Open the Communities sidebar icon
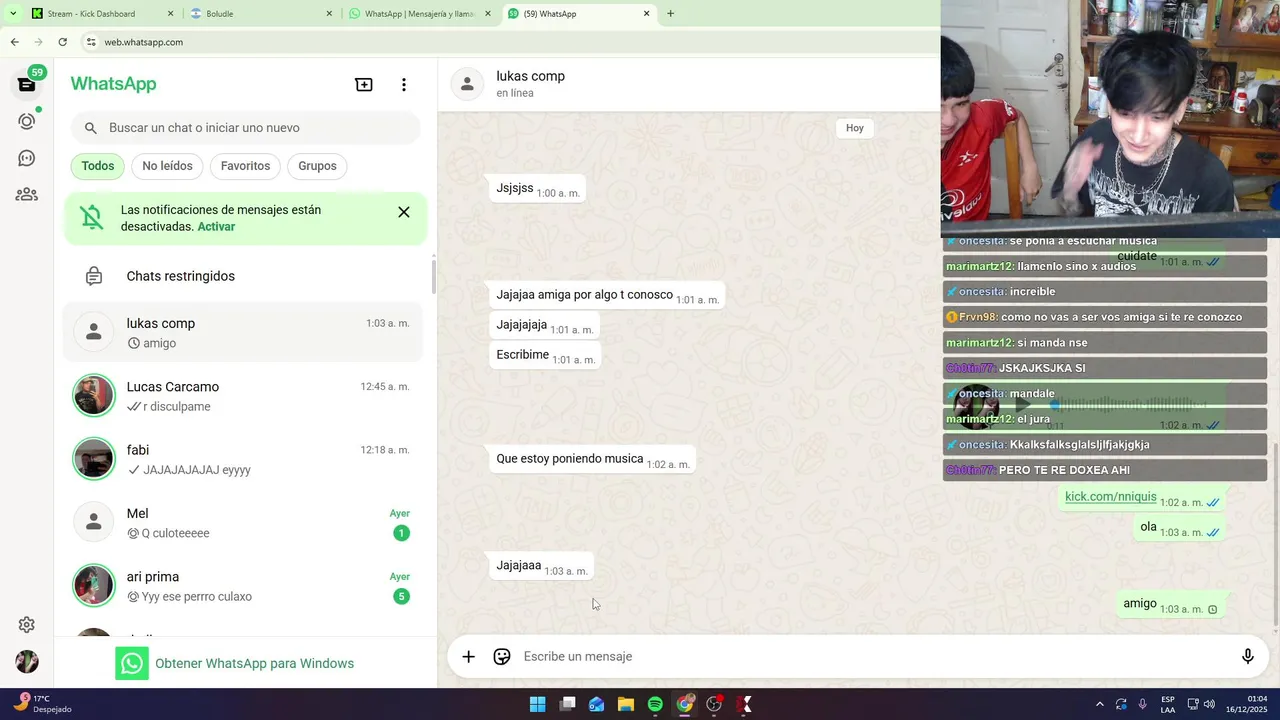The height and width of the screenshot is (720, 1280). point(27,195)
